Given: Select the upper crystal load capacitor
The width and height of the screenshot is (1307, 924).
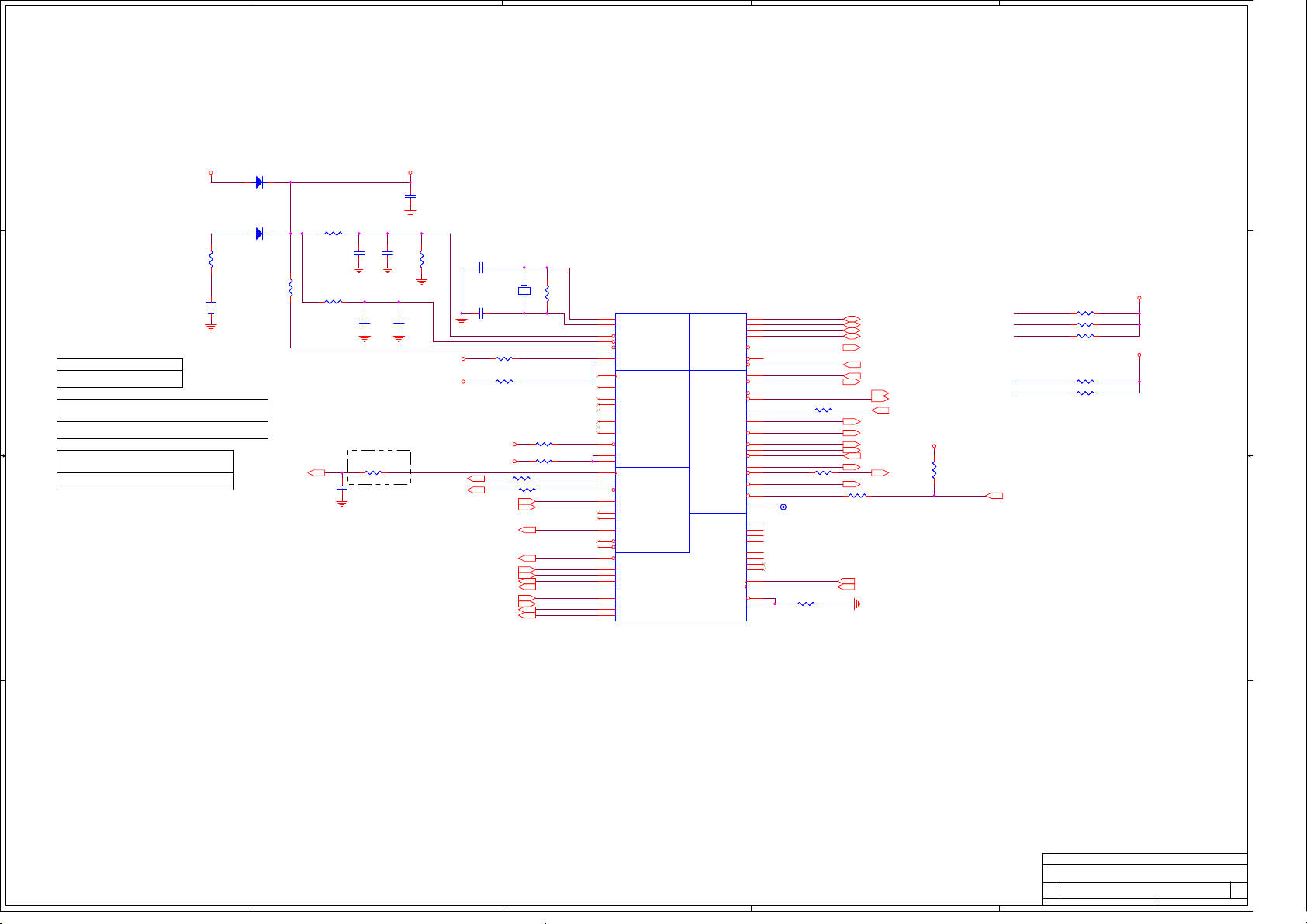Looking at the screenshot, I should tap(482, 268).
